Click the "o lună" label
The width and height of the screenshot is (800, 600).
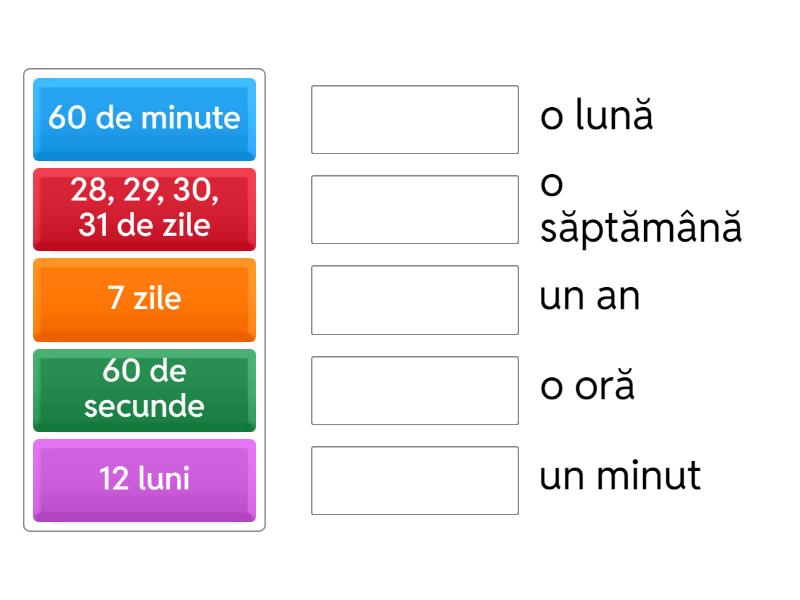pyautogui.click(x=596, y=116)
